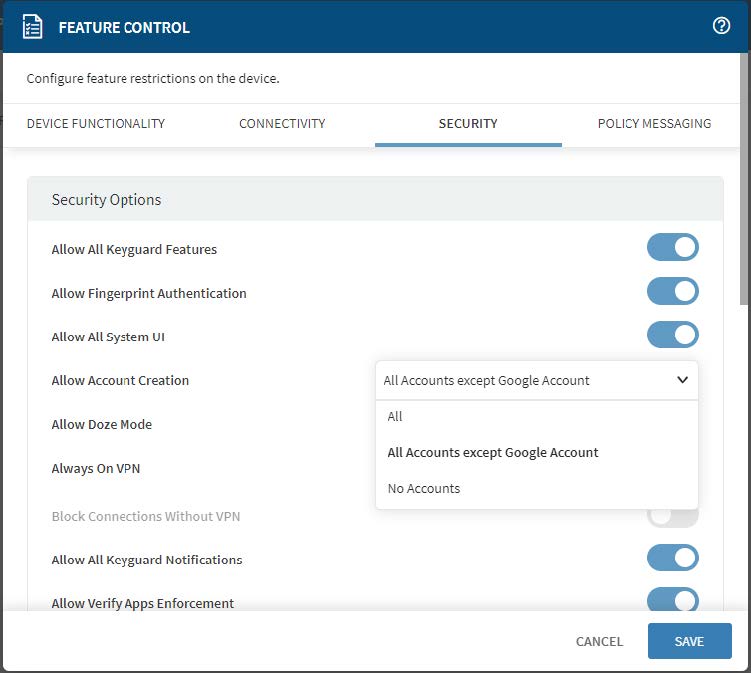Open the Connectivity tab
The image size is (751, 673).
tap(282, 124)
